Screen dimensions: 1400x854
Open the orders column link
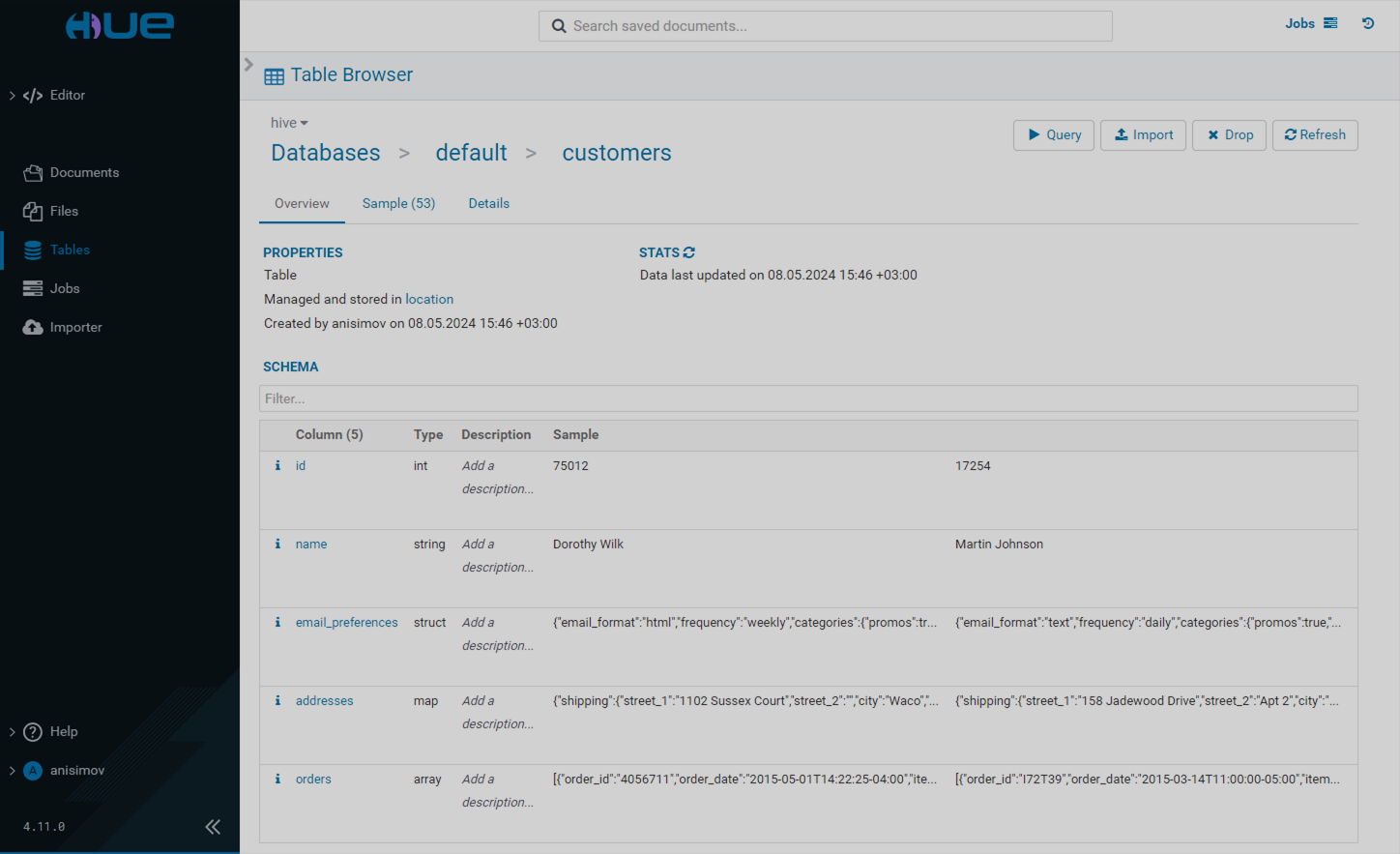coord(313,780)
